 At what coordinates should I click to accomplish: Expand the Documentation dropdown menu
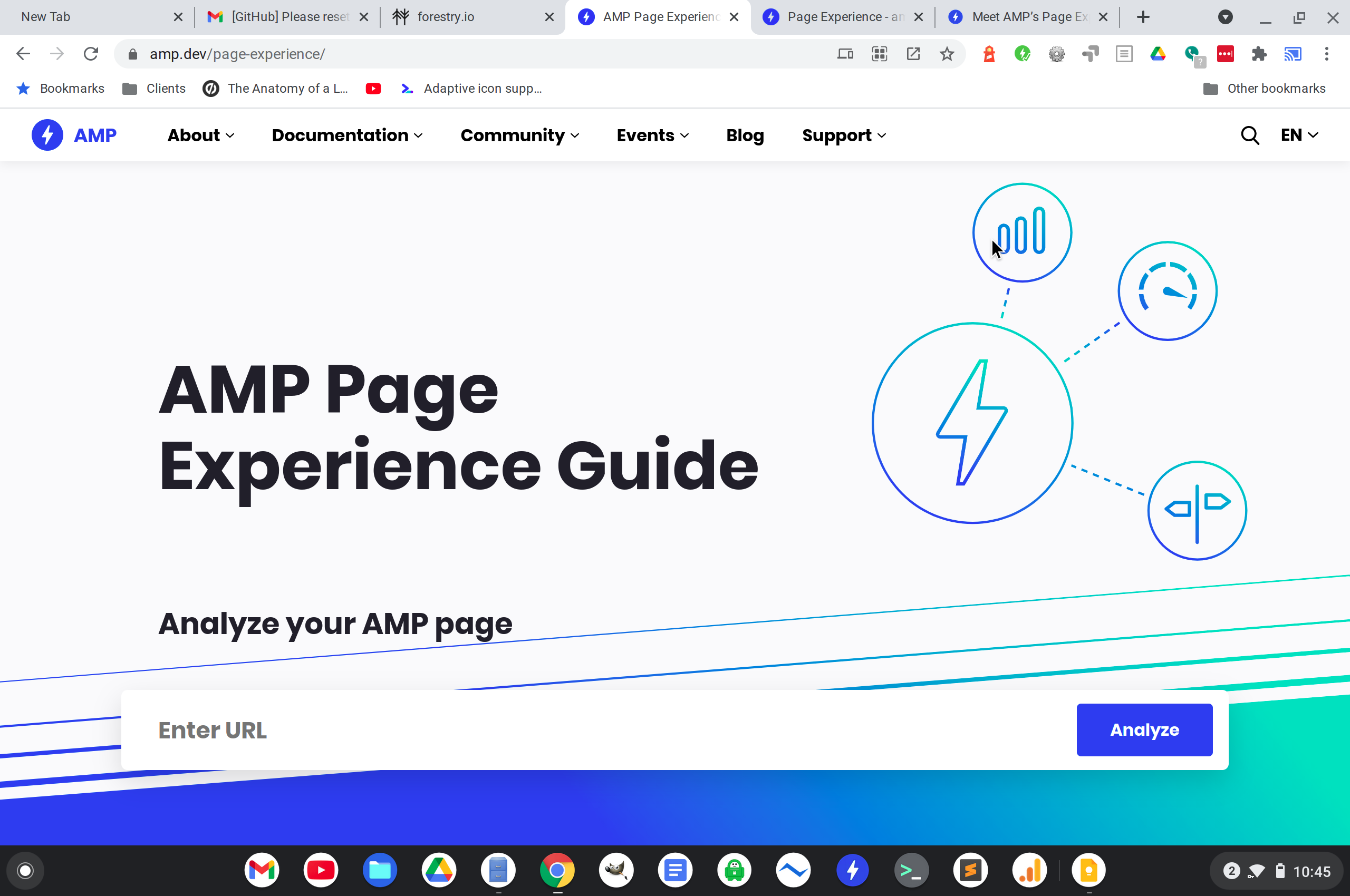point(346,135)
